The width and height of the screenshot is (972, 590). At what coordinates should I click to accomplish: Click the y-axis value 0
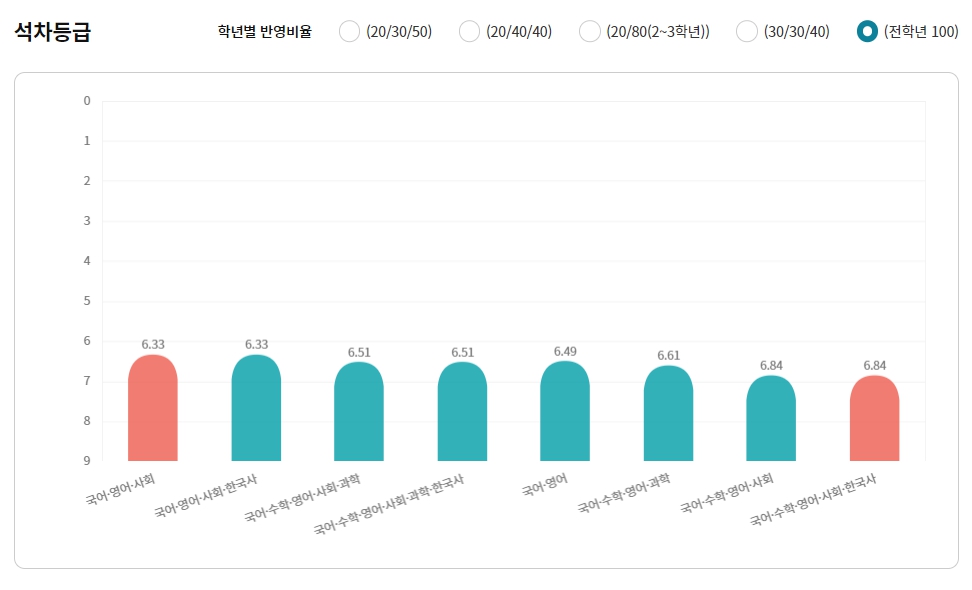(87, 101)
